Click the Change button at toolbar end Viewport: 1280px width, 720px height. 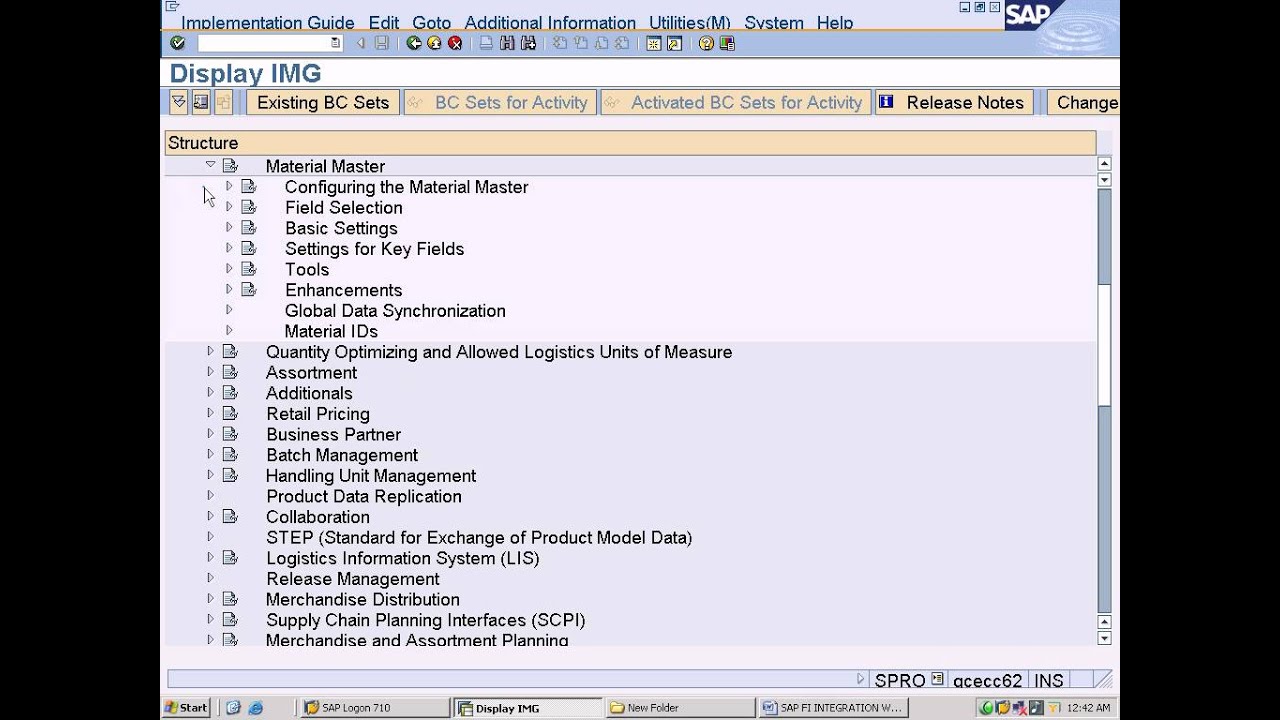(1083, 102)
